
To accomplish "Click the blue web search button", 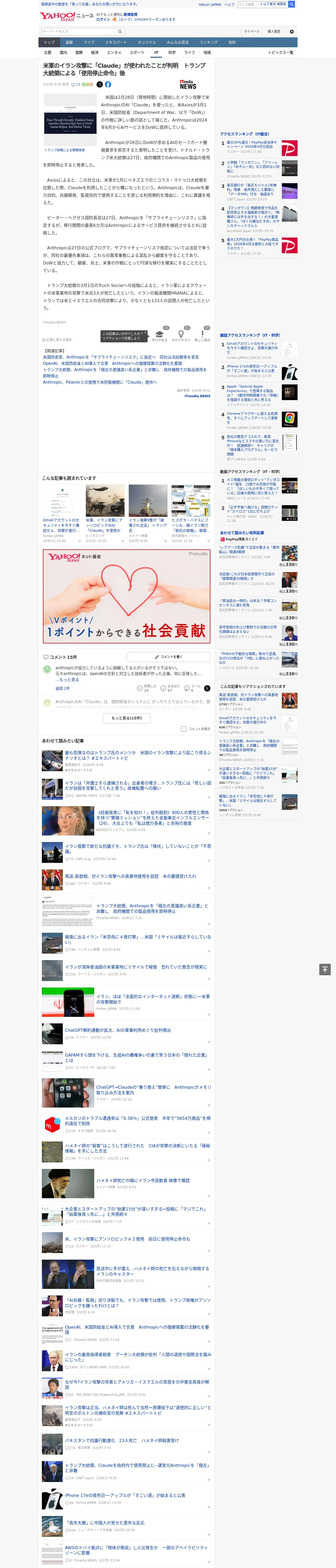I will (292, 4).
